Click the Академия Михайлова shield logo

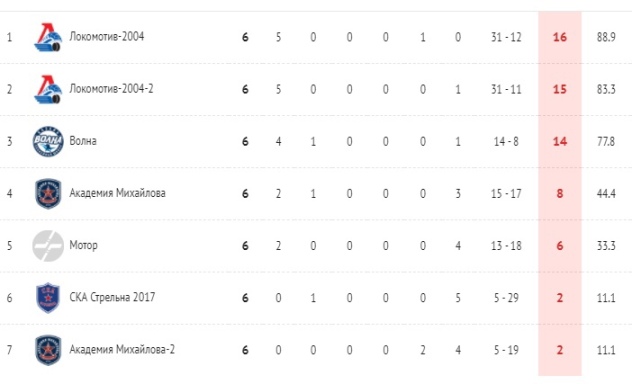(x=48, y=193)
